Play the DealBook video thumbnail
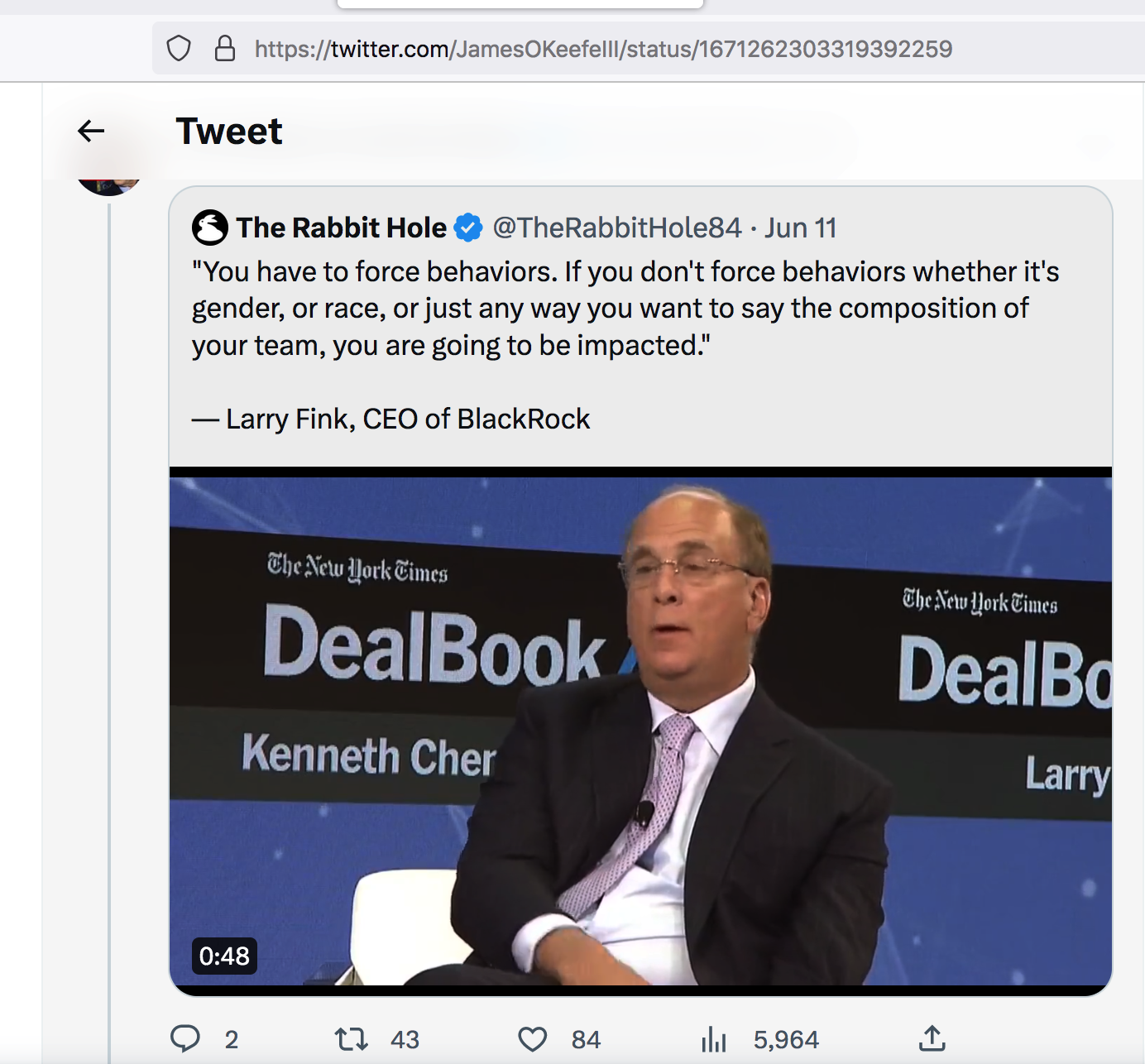Viewport: 1145px width, 1064px height. (640, 730)
